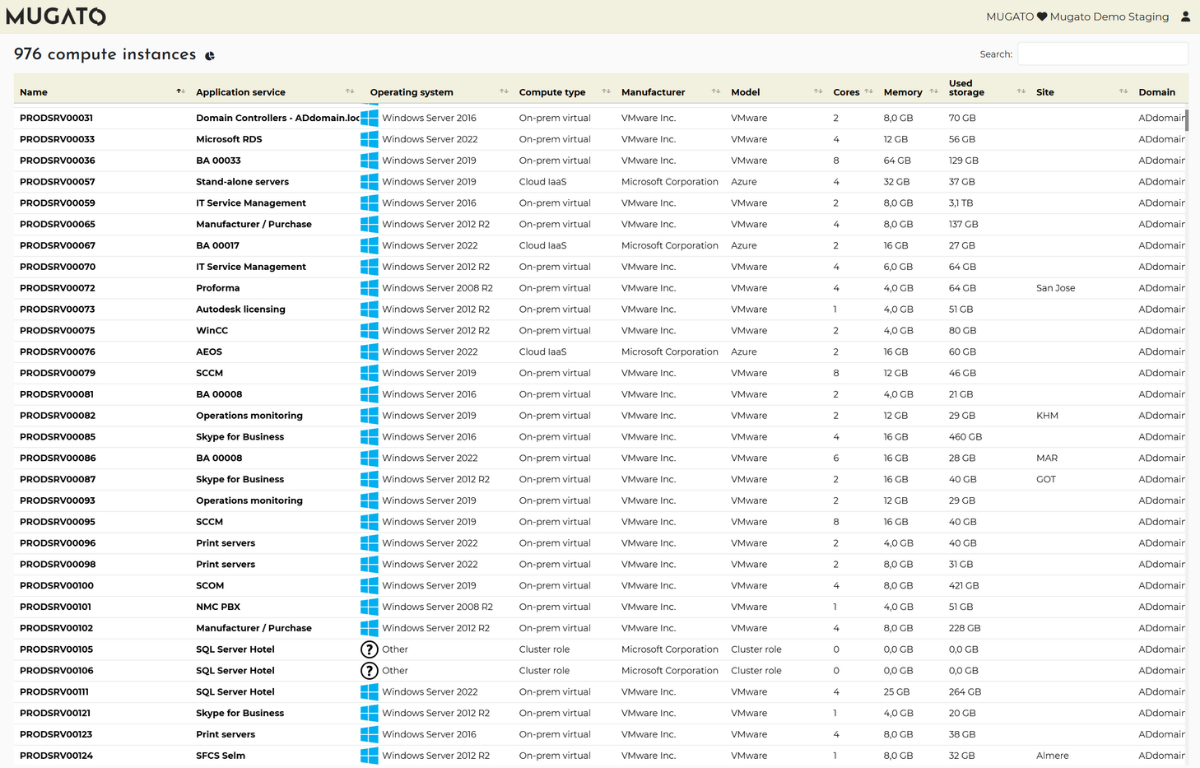Click the question mark icon for PRODSRV00106
Screen dimensions: 1200x768
pyautogui.click(x=369, y=671)
